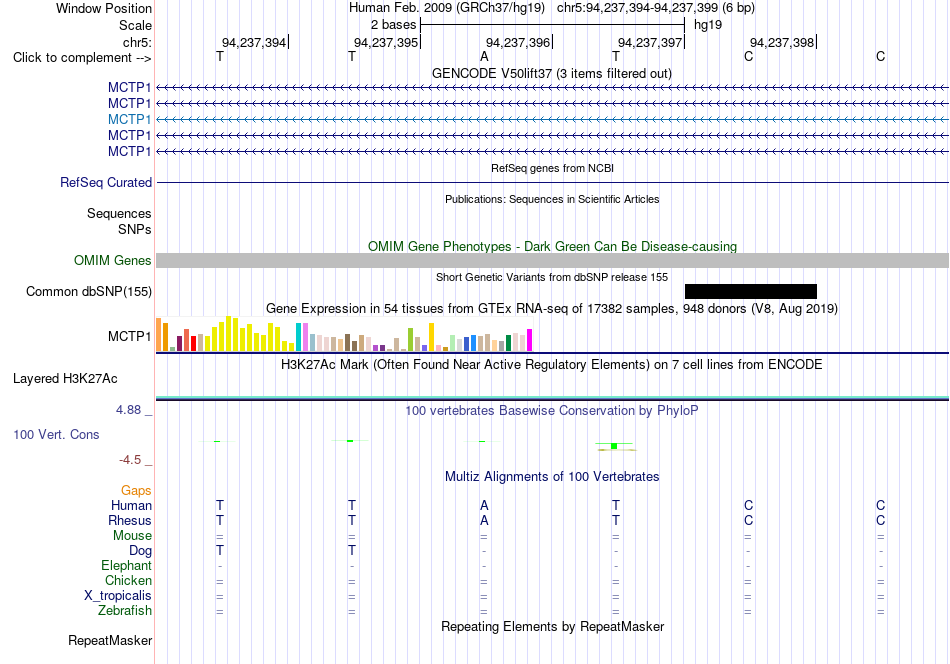Click the 100 Vert. Cons label
950x664 pixels.
click(x=56, y=434)
